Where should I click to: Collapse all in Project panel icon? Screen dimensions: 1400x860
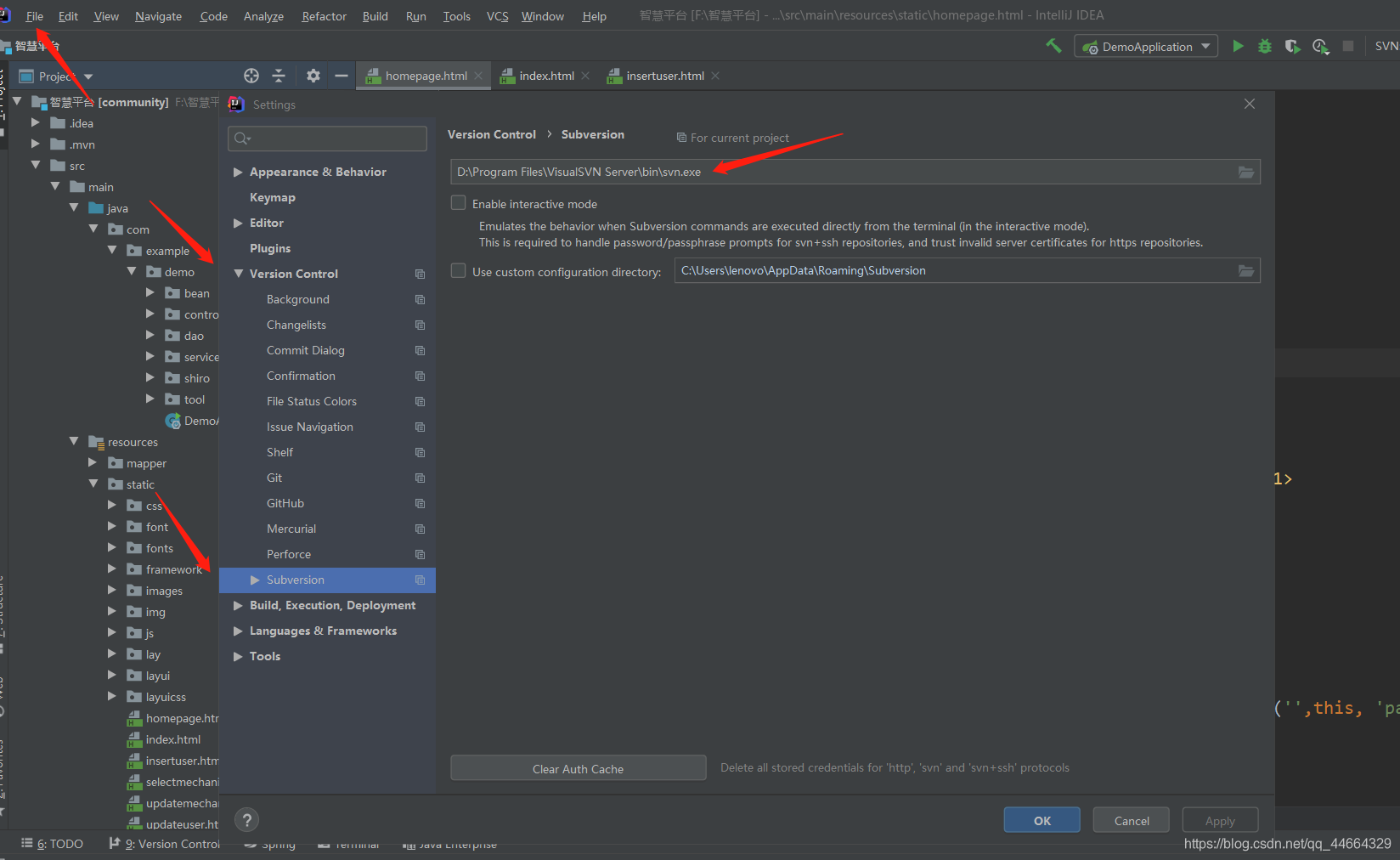279,76
